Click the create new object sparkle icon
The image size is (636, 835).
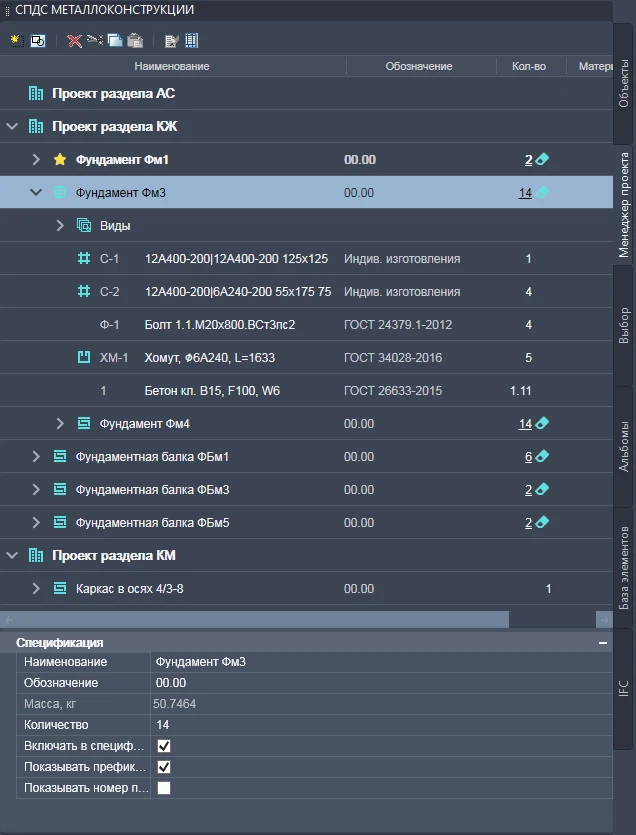17,41
